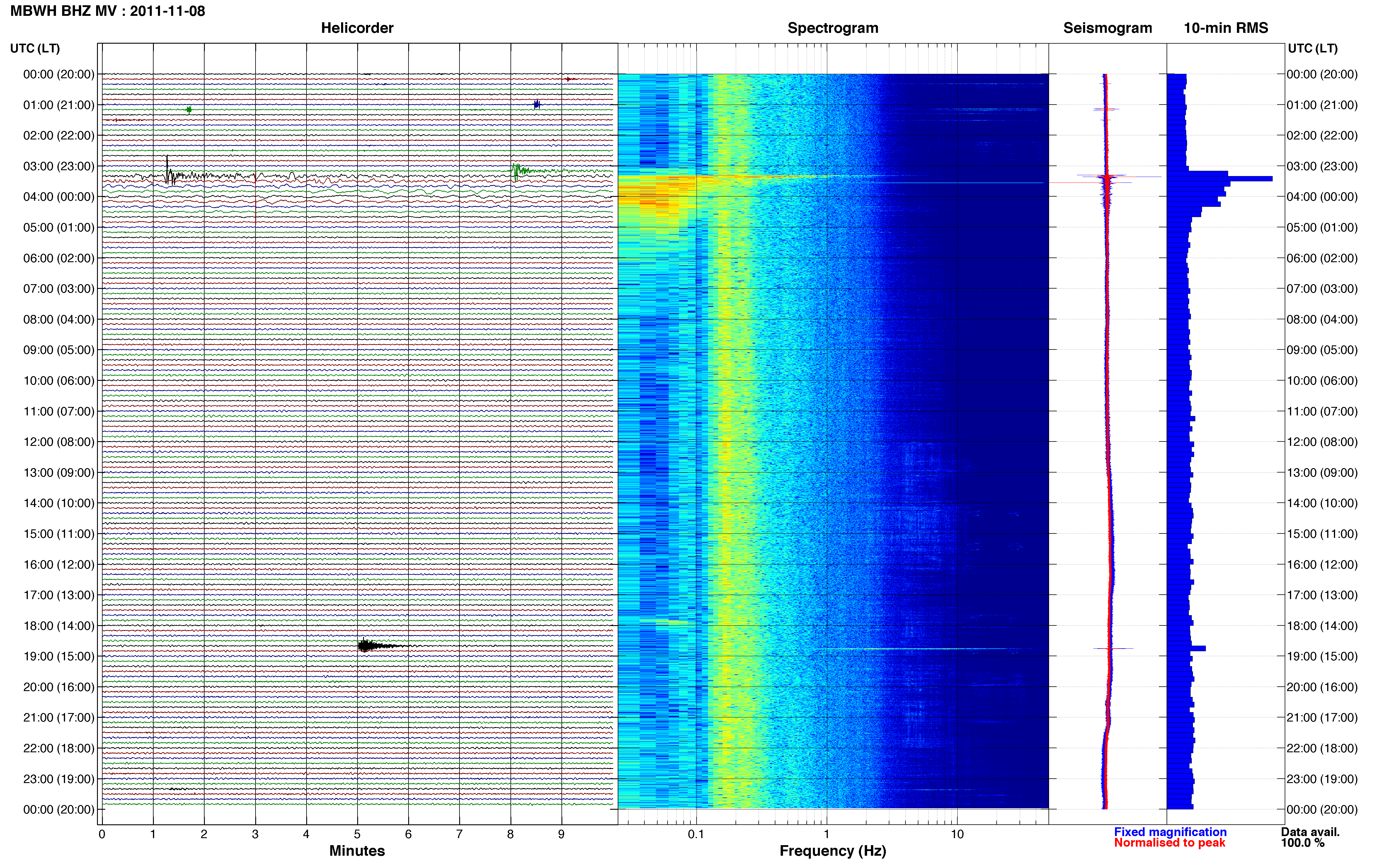Select the 'Helicorder' panel heading
This screenshot has width=1389, height=868.
click(357, 28)
